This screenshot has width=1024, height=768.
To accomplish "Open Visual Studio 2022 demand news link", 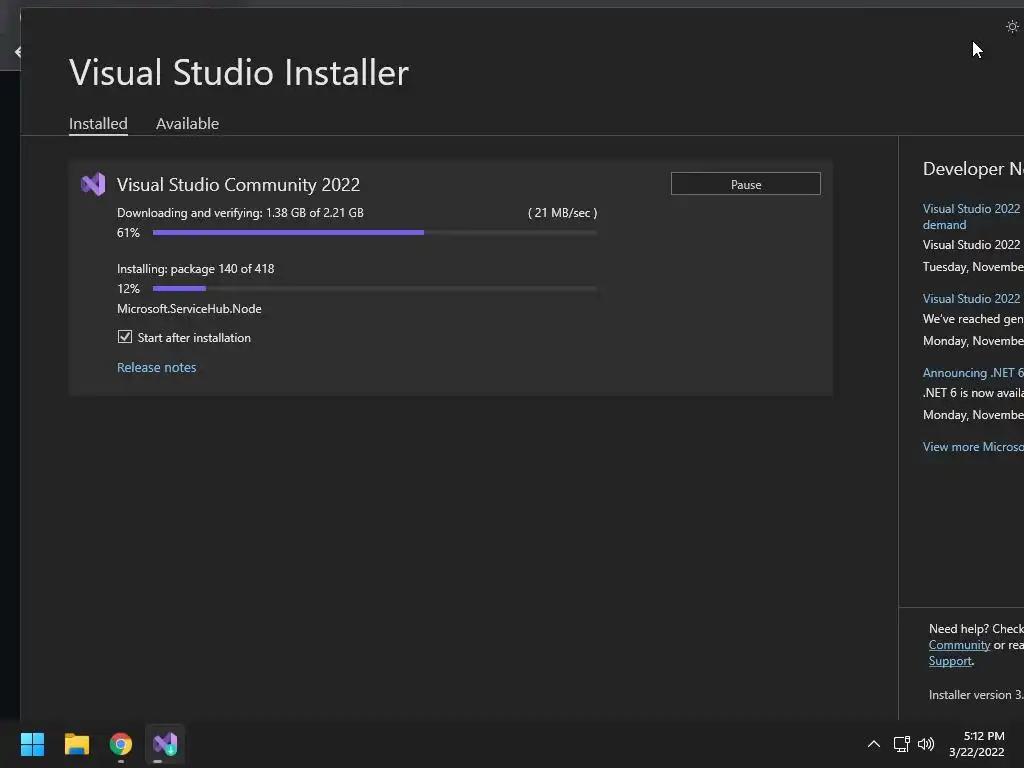I will [972, 217].
